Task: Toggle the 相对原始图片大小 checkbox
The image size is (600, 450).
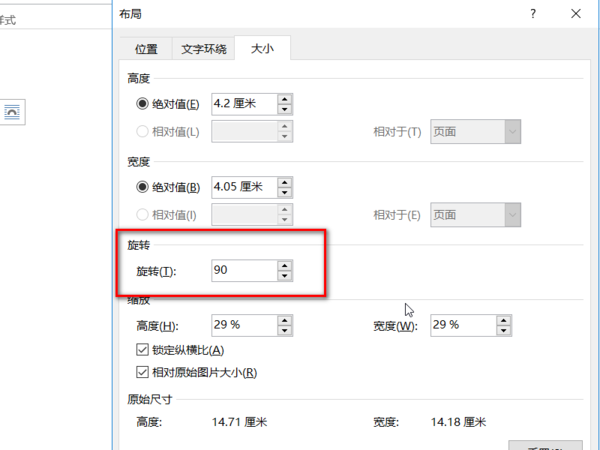Action: click(141, 373)
